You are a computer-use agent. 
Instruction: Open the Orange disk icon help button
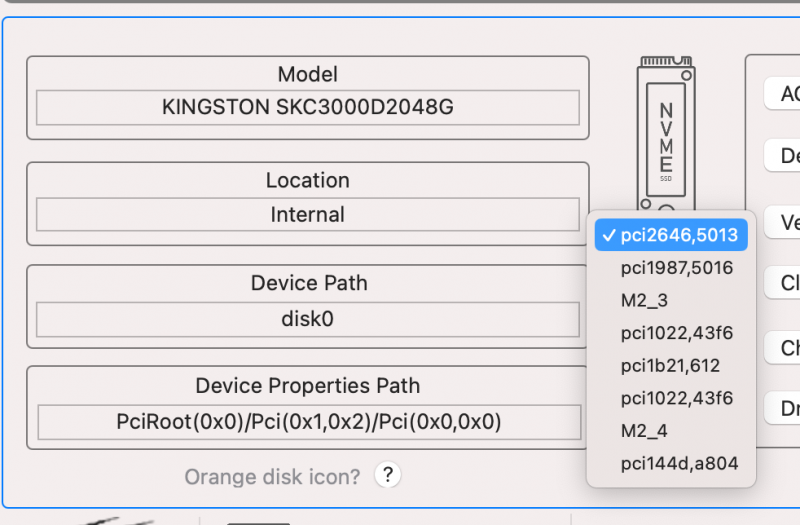(388, 474)
